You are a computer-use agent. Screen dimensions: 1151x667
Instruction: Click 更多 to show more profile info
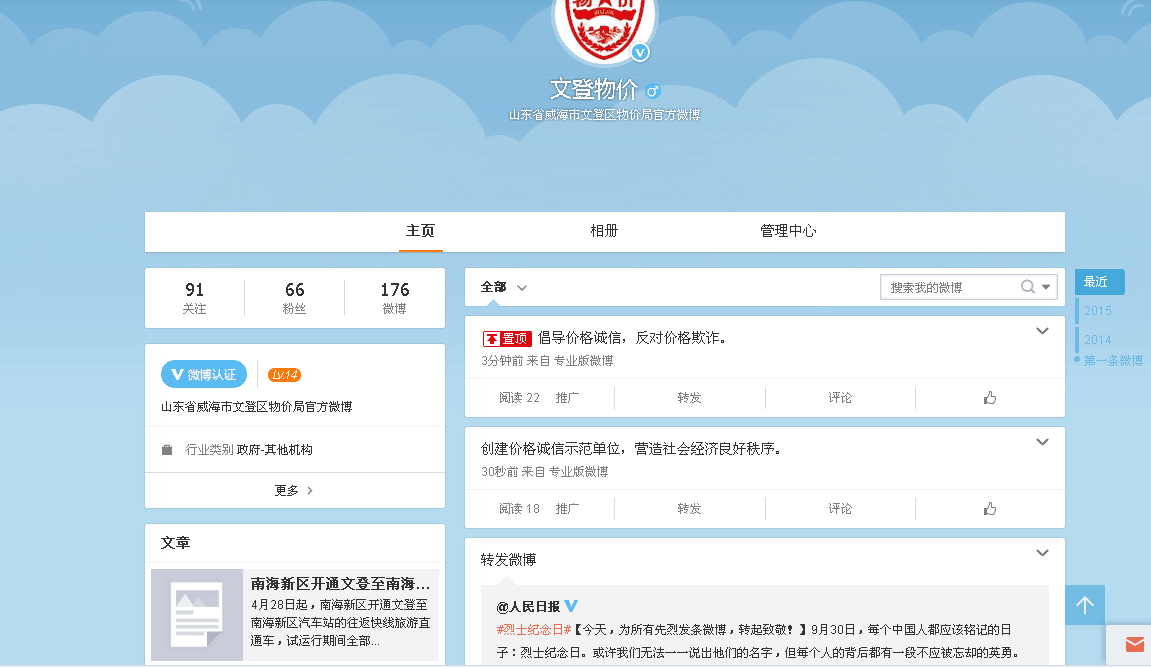click(x=294, y=490)
